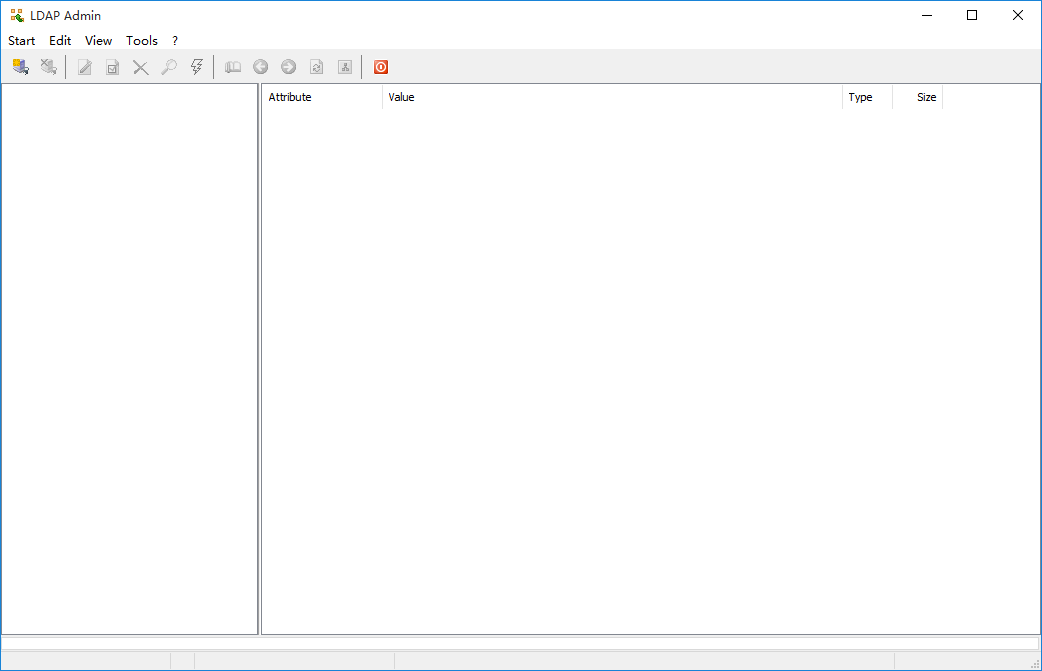Click the Delete X icon
This screenshot has width=1042, height=671.
pyautogui.click(x=141, y=67)
